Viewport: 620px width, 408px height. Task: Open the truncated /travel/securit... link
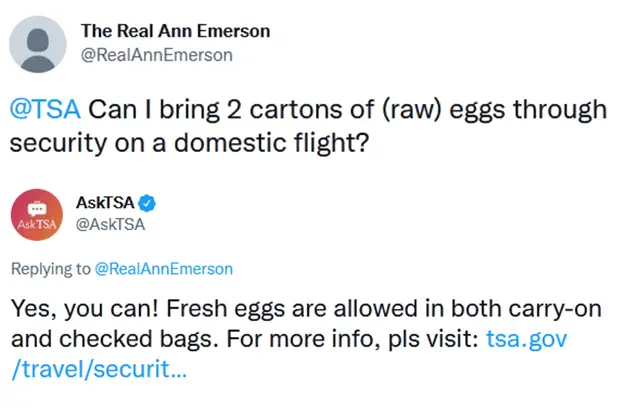[99, 369]
